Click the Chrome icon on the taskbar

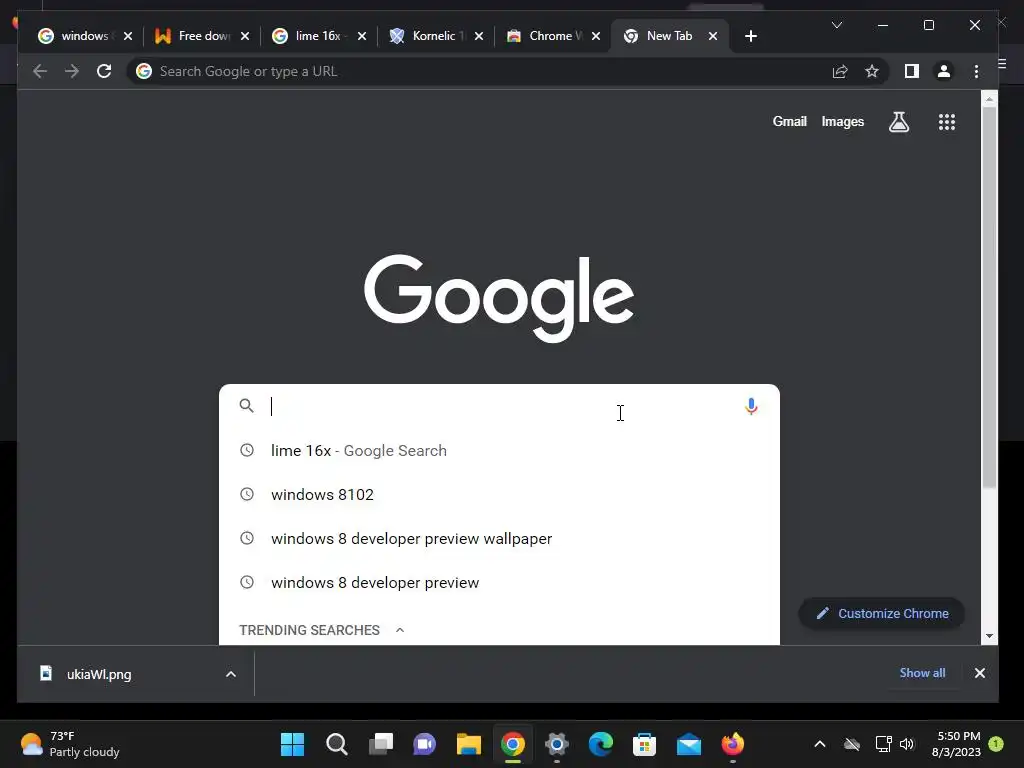pos(513,744)
